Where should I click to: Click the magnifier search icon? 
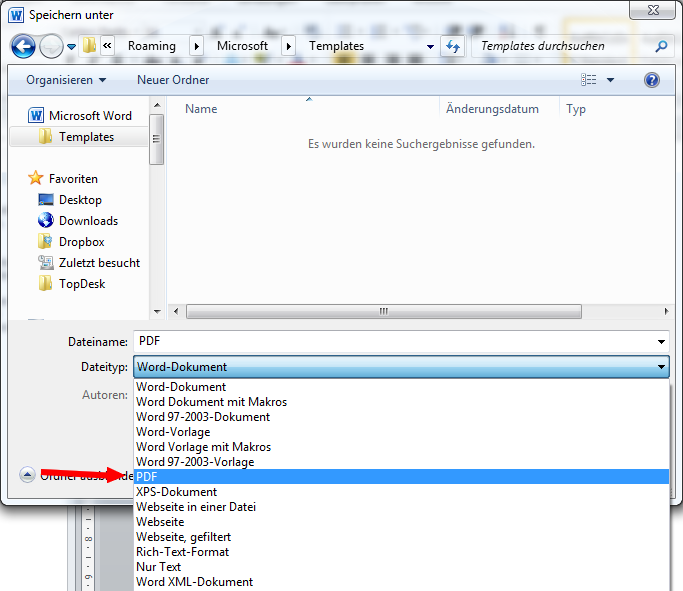(661, 46)
